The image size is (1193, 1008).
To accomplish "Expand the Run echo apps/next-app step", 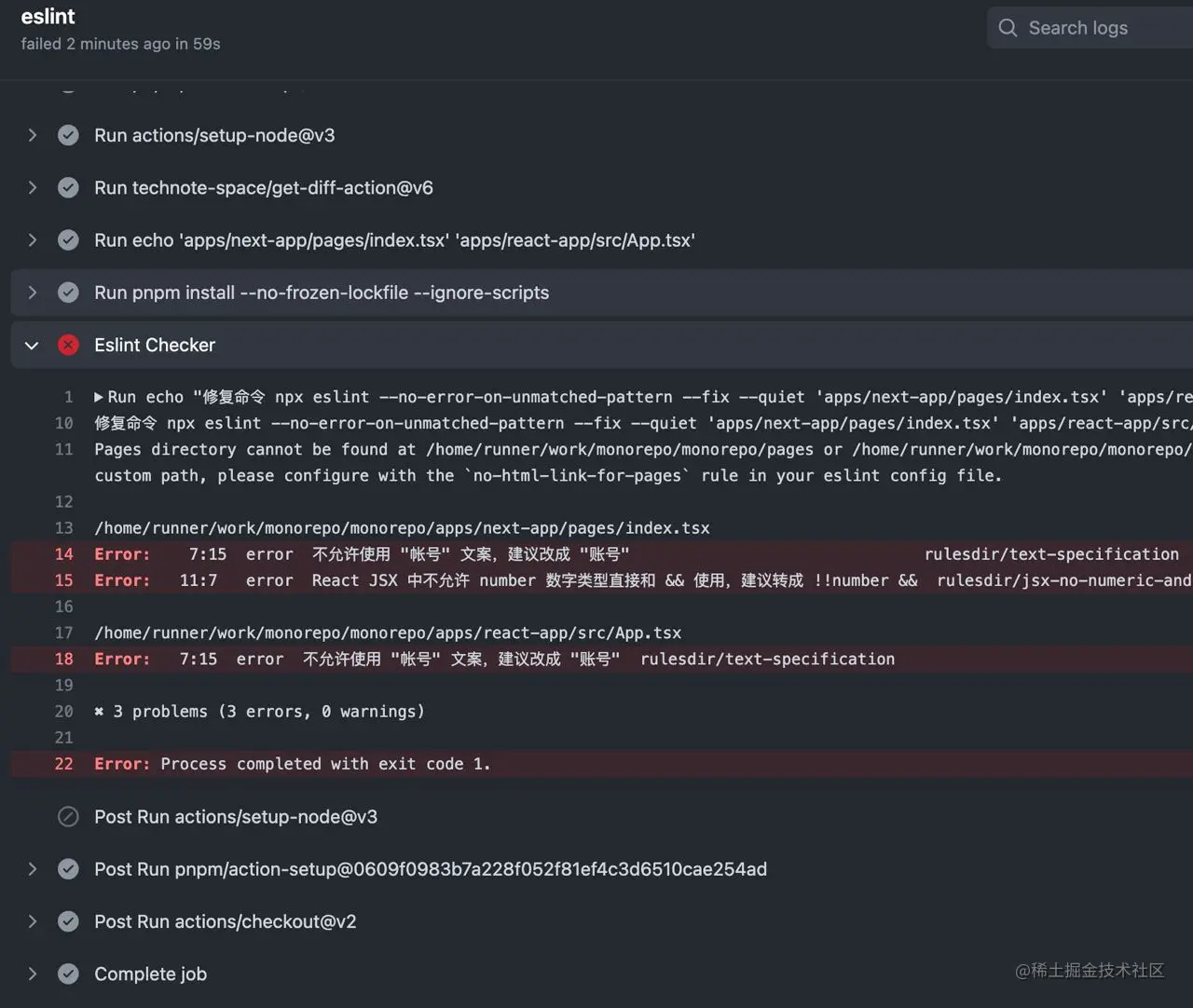I will (32, 240).
